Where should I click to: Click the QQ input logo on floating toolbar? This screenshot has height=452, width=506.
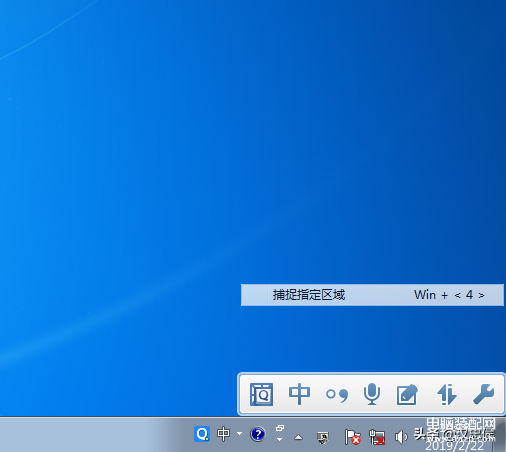point(262,394)
